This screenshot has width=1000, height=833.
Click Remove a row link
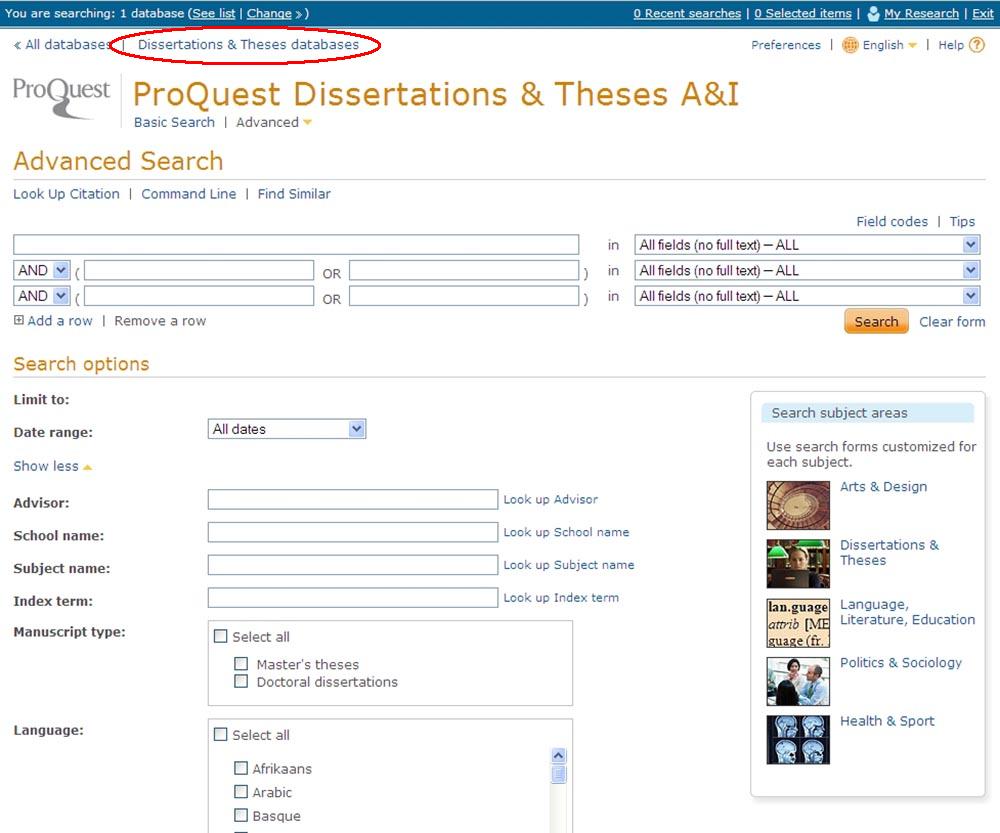[160, 321]
